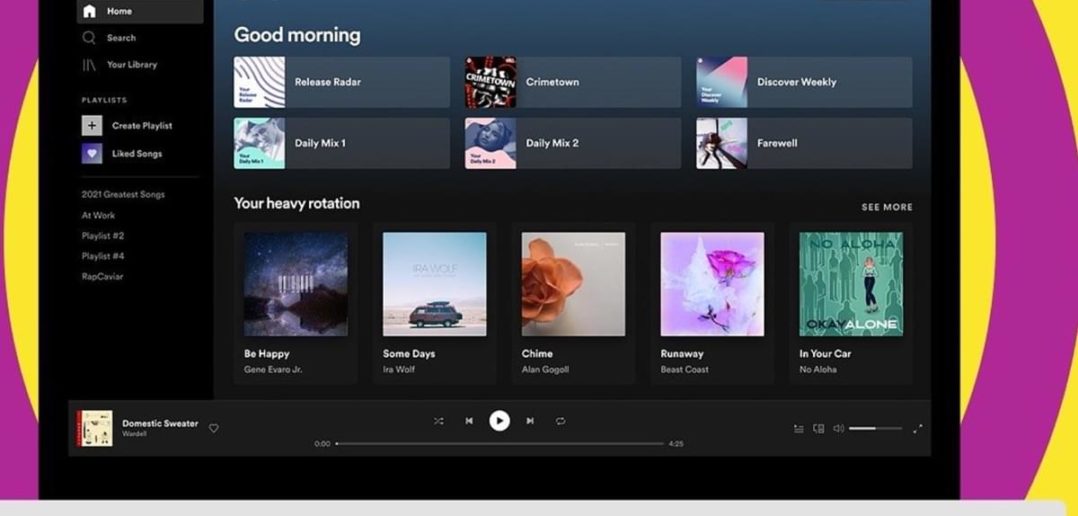Click the Domestic Sweater song title

[160, 423]
